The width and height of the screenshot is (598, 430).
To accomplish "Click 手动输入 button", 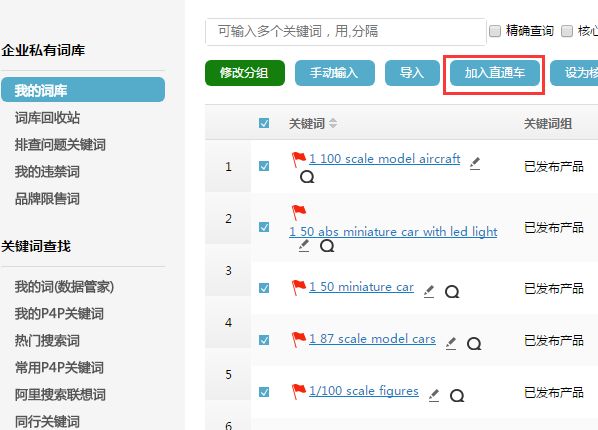I will (x=335, y=73).
